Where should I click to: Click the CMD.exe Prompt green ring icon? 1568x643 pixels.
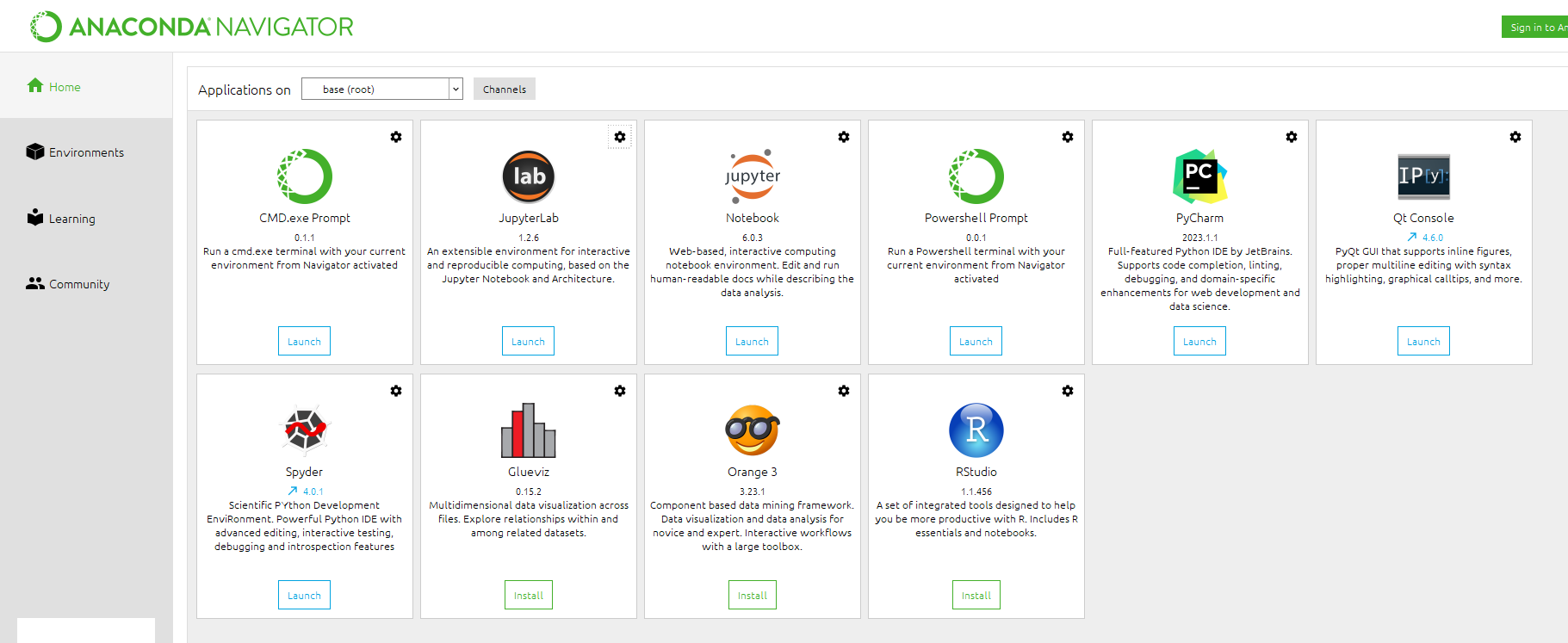(305, 176)
